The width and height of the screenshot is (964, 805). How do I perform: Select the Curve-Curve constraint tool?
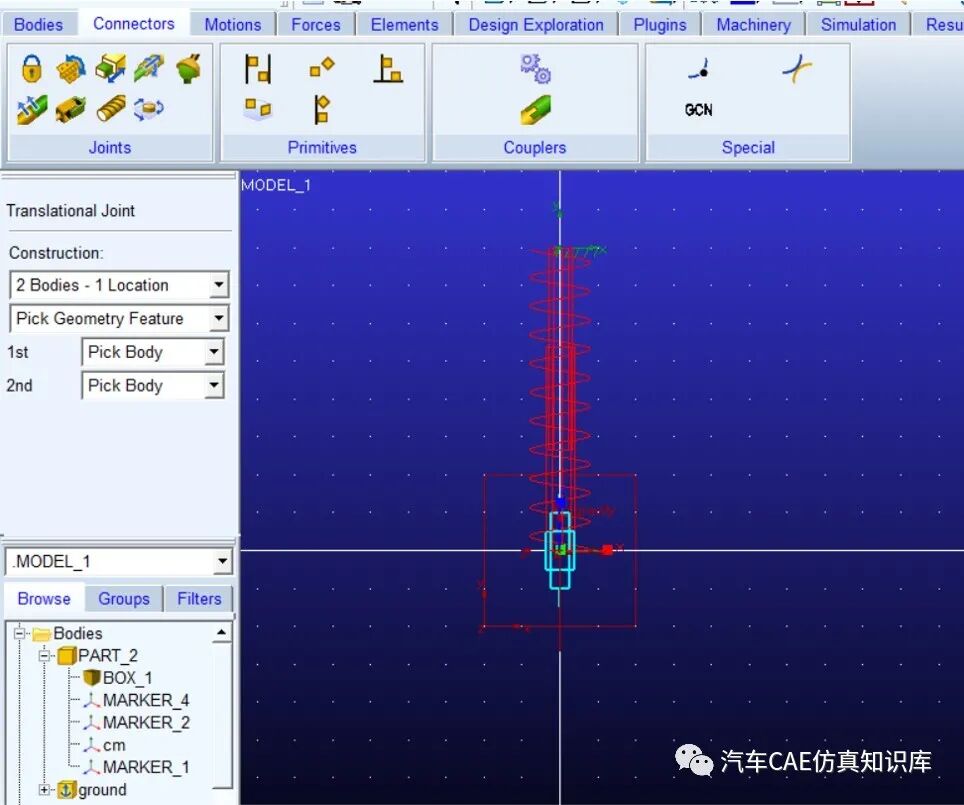[797, 68]
